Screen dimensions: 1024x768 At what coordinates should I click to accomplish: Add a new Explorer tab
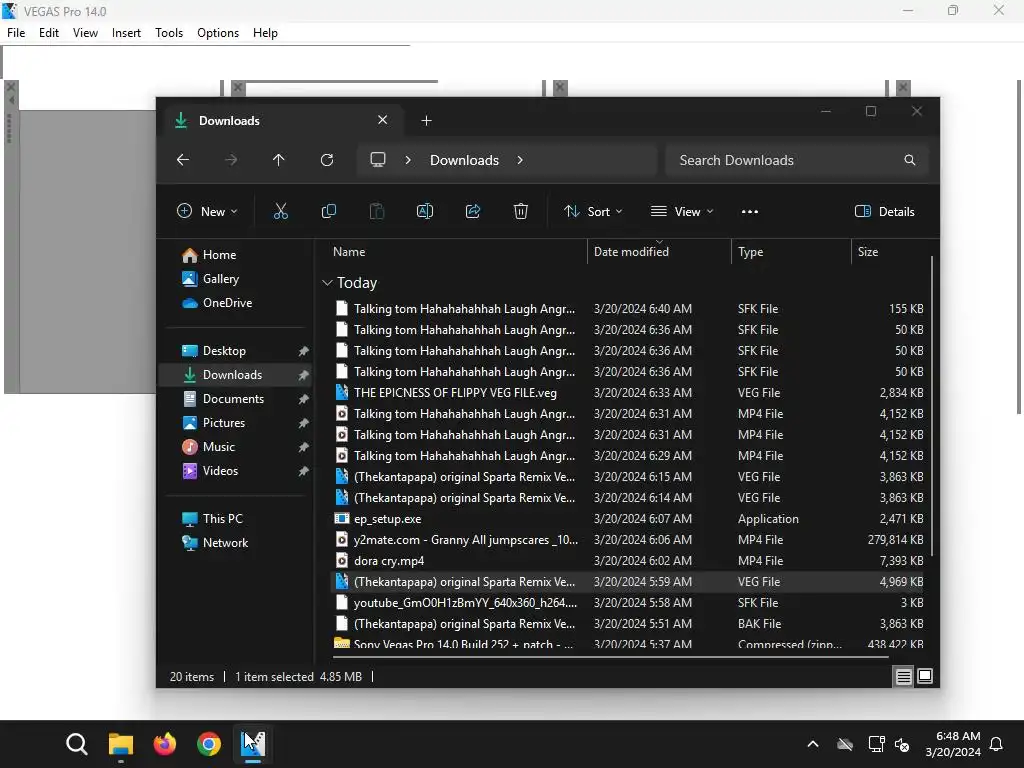click(x=426, y=121)
